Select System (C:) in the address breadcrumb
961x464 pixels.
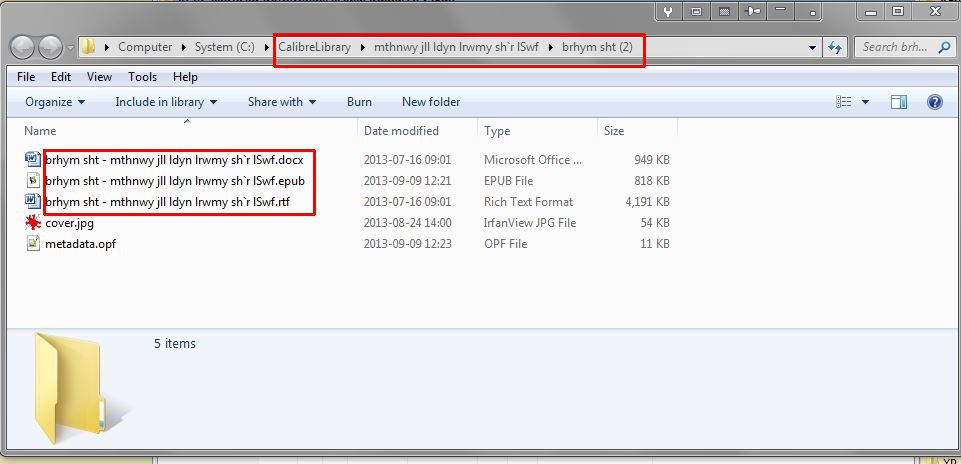224,47
